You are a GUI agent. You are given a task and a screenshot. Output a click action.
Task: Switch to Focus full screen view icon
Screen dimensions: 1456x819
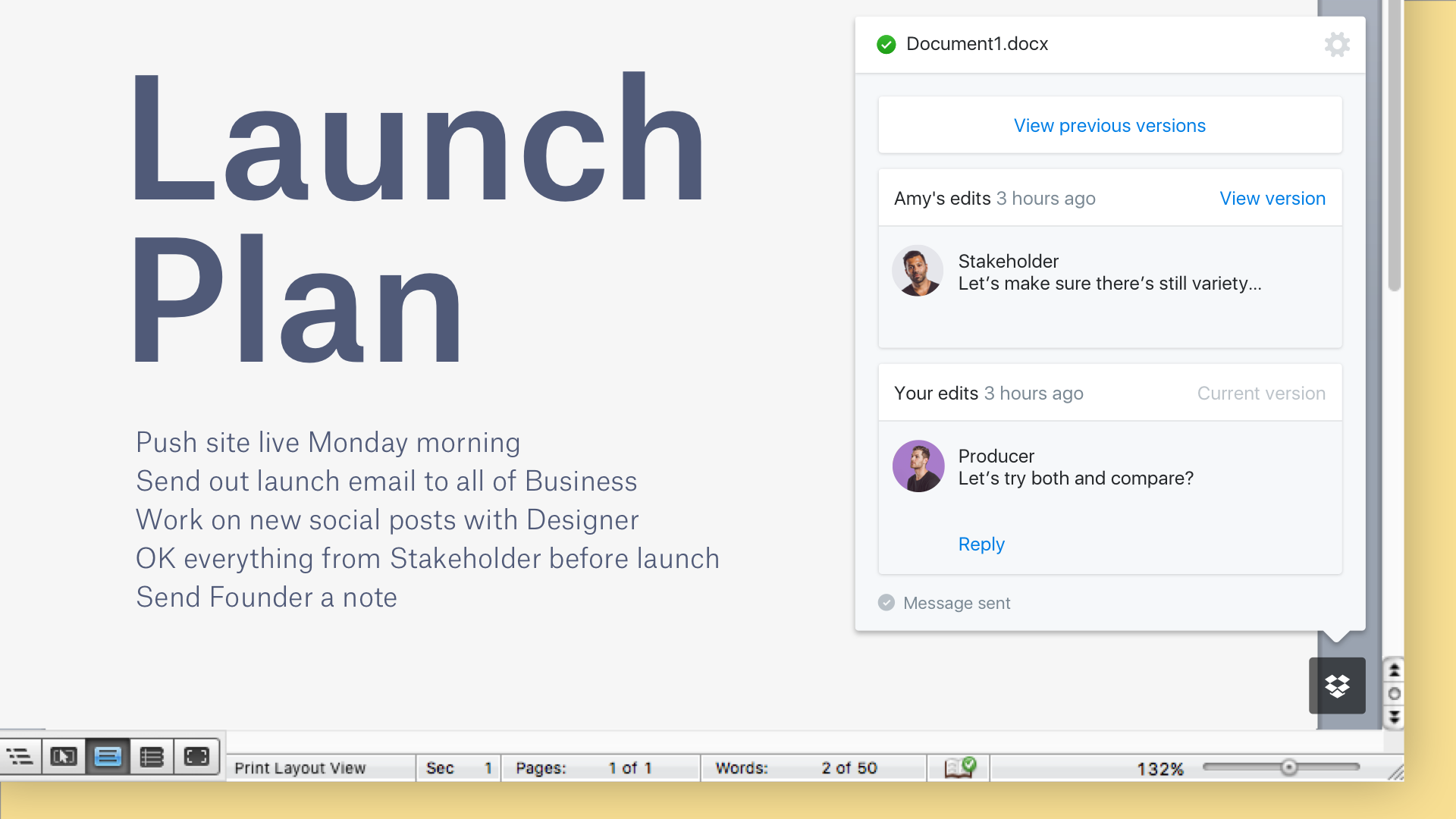[x=196, y=756]
